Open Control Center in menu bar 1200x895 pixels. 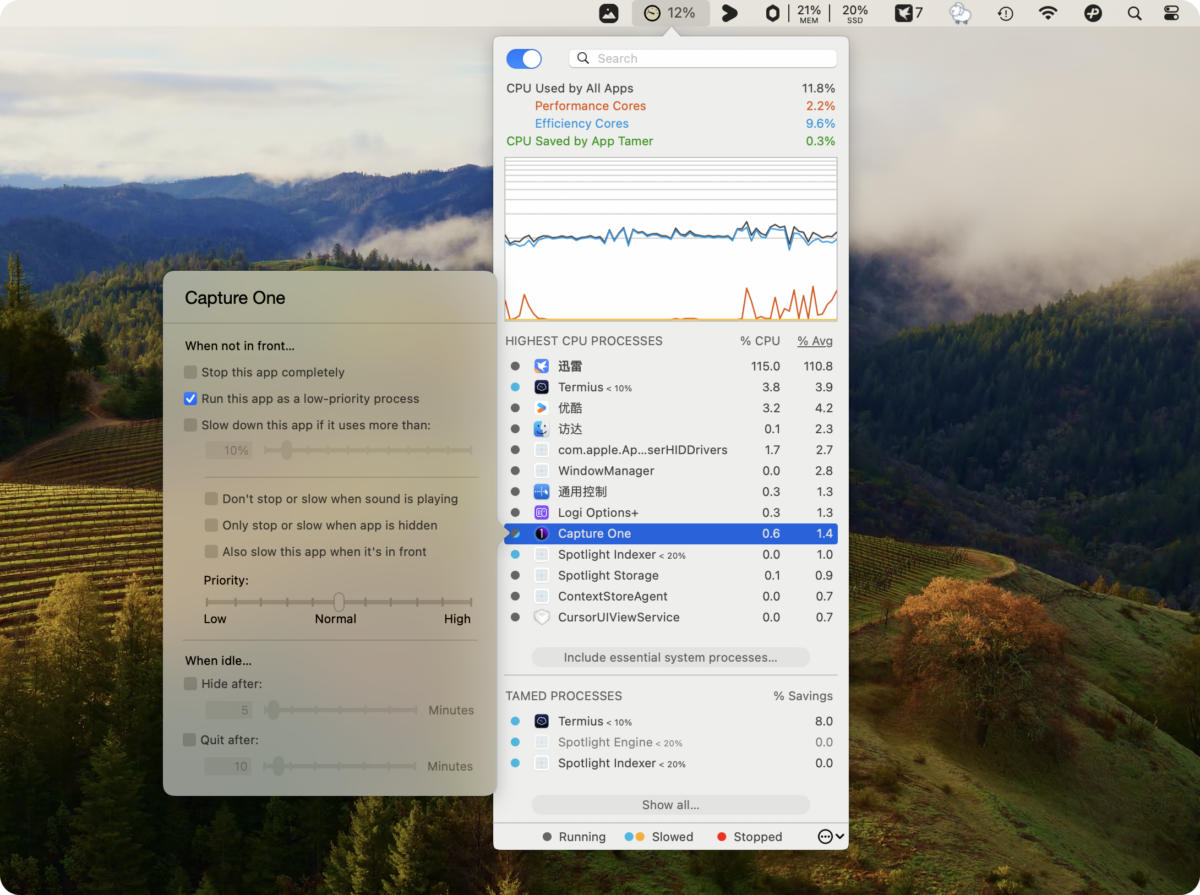(x=1171, y=13)
